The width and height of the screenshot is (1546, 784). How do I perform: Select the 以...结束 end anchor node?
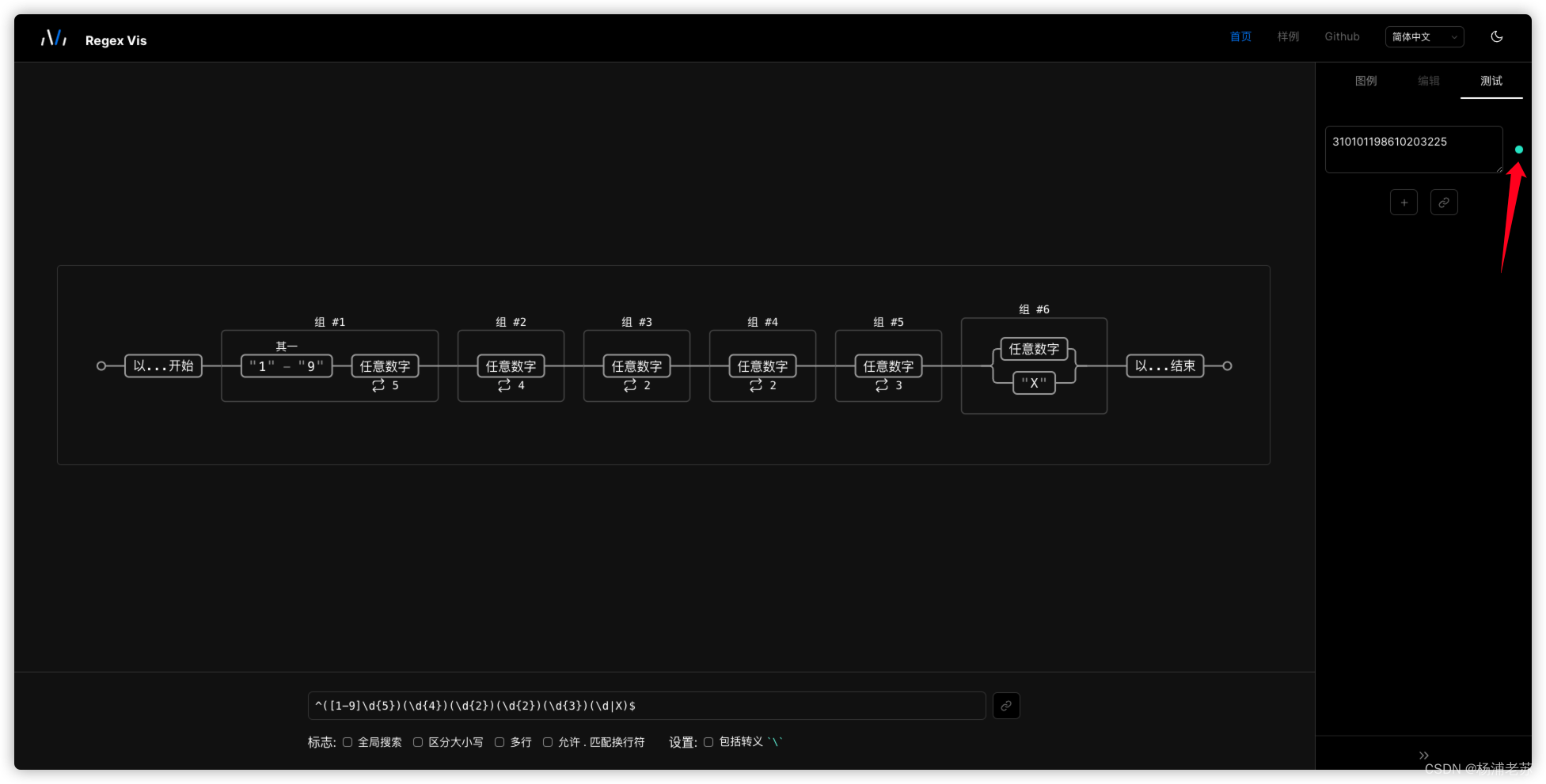tap(1165, 365)
